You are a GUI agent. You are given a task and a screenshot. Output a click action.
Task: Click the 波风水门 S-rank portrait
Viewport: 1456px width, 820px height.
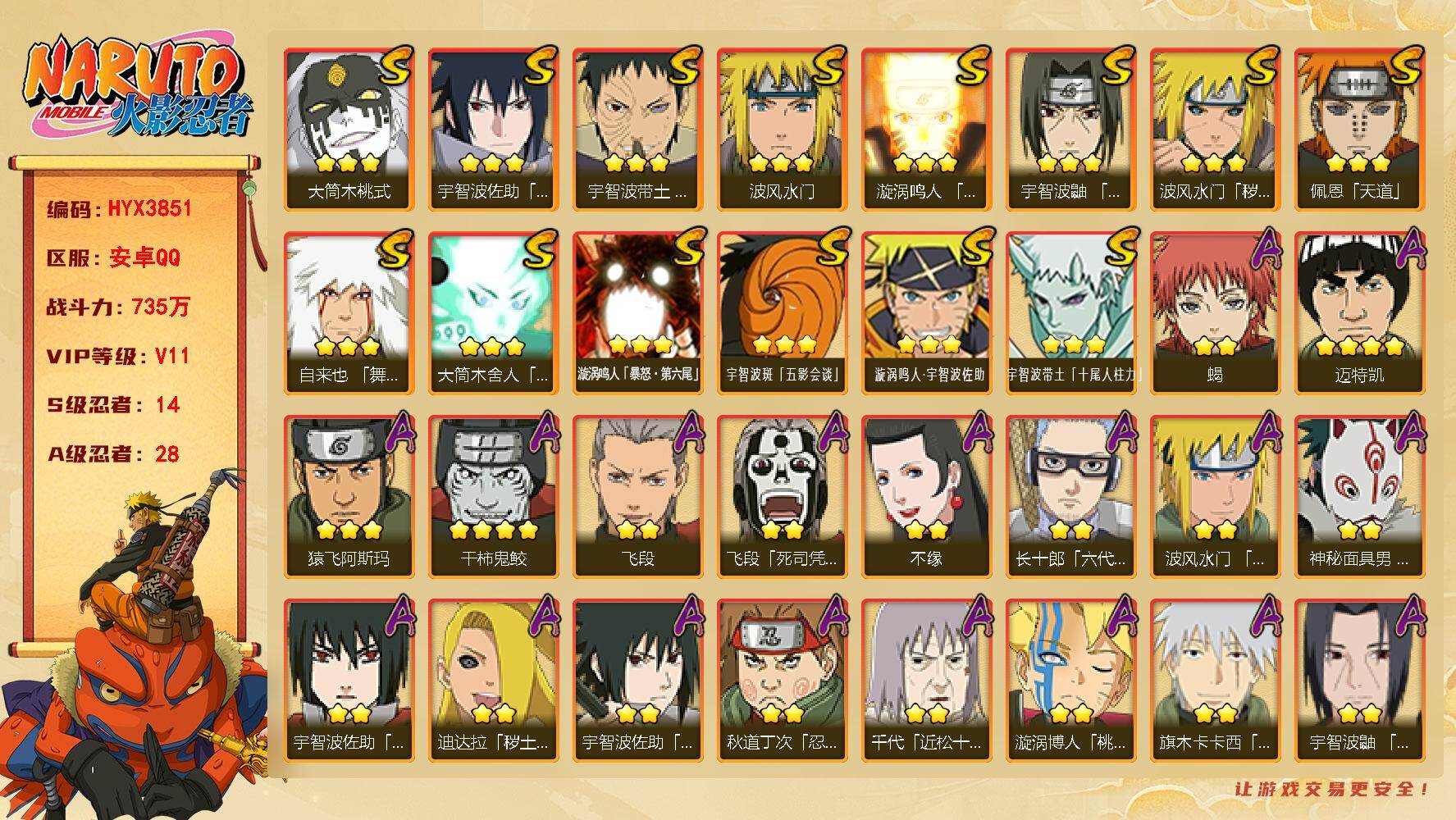pyautogui.click(x=783, y=130)
